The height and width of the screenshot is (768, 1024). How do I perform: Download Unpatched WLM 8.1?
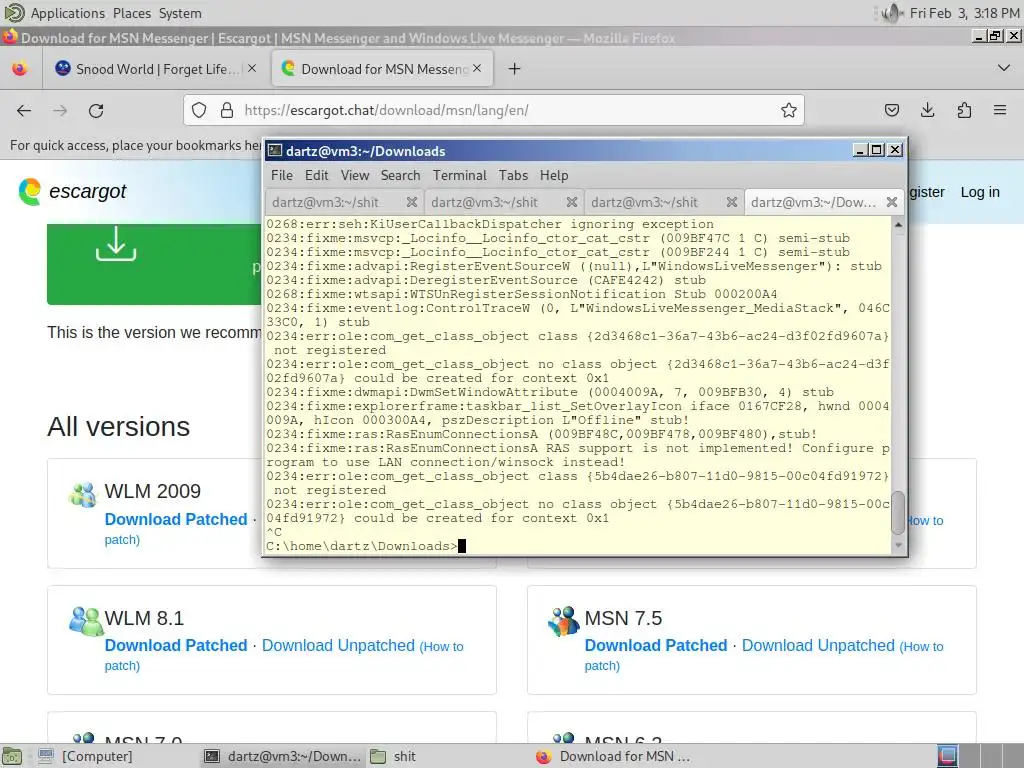pos(338,645)
